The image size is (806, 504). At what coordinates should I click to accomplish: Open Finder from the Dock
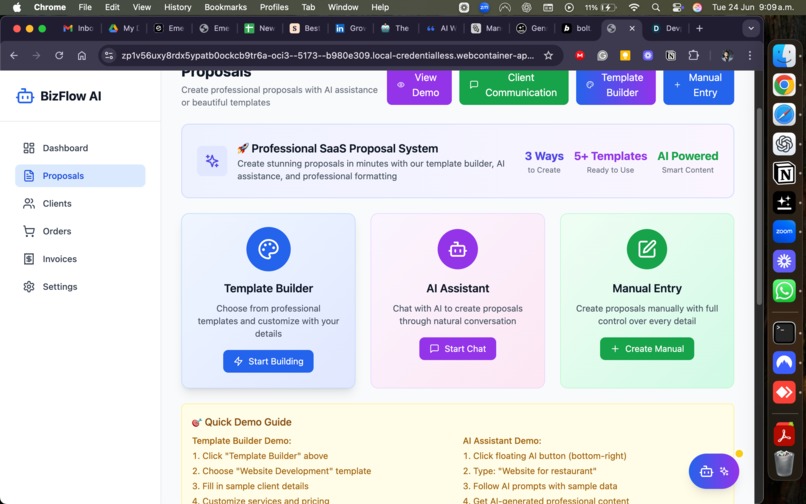point(784,56)
